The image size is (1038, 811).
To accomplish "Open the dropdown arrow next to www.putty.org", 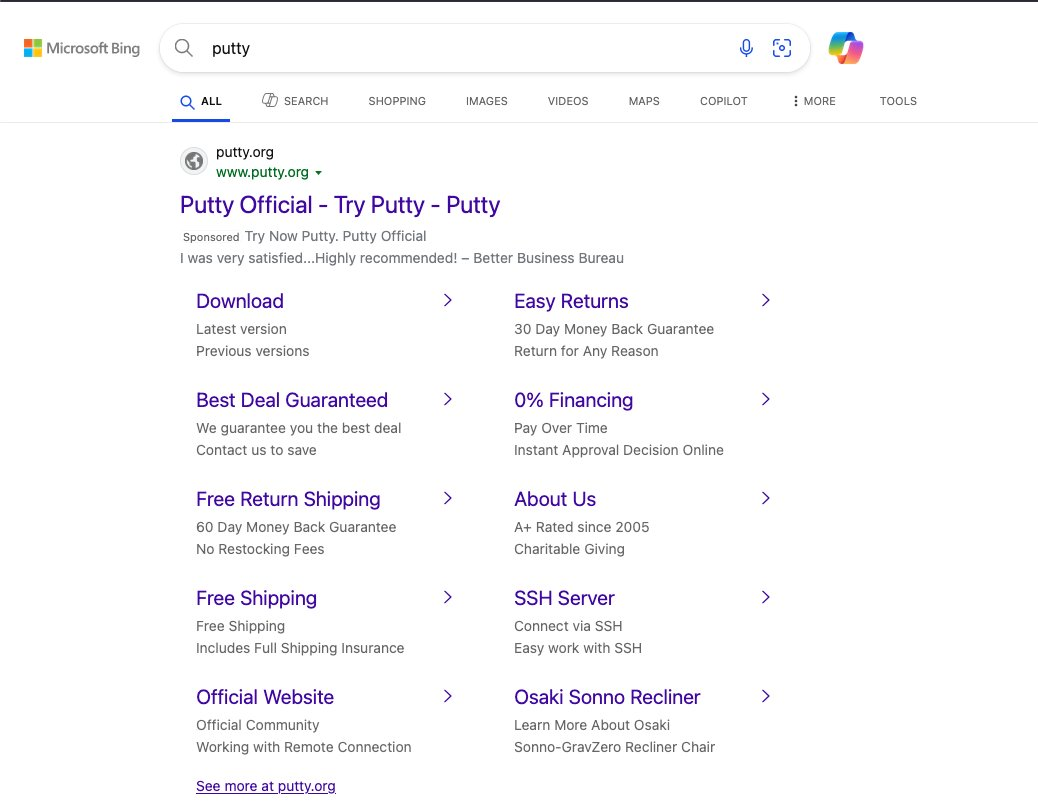I will coord(318,172).
